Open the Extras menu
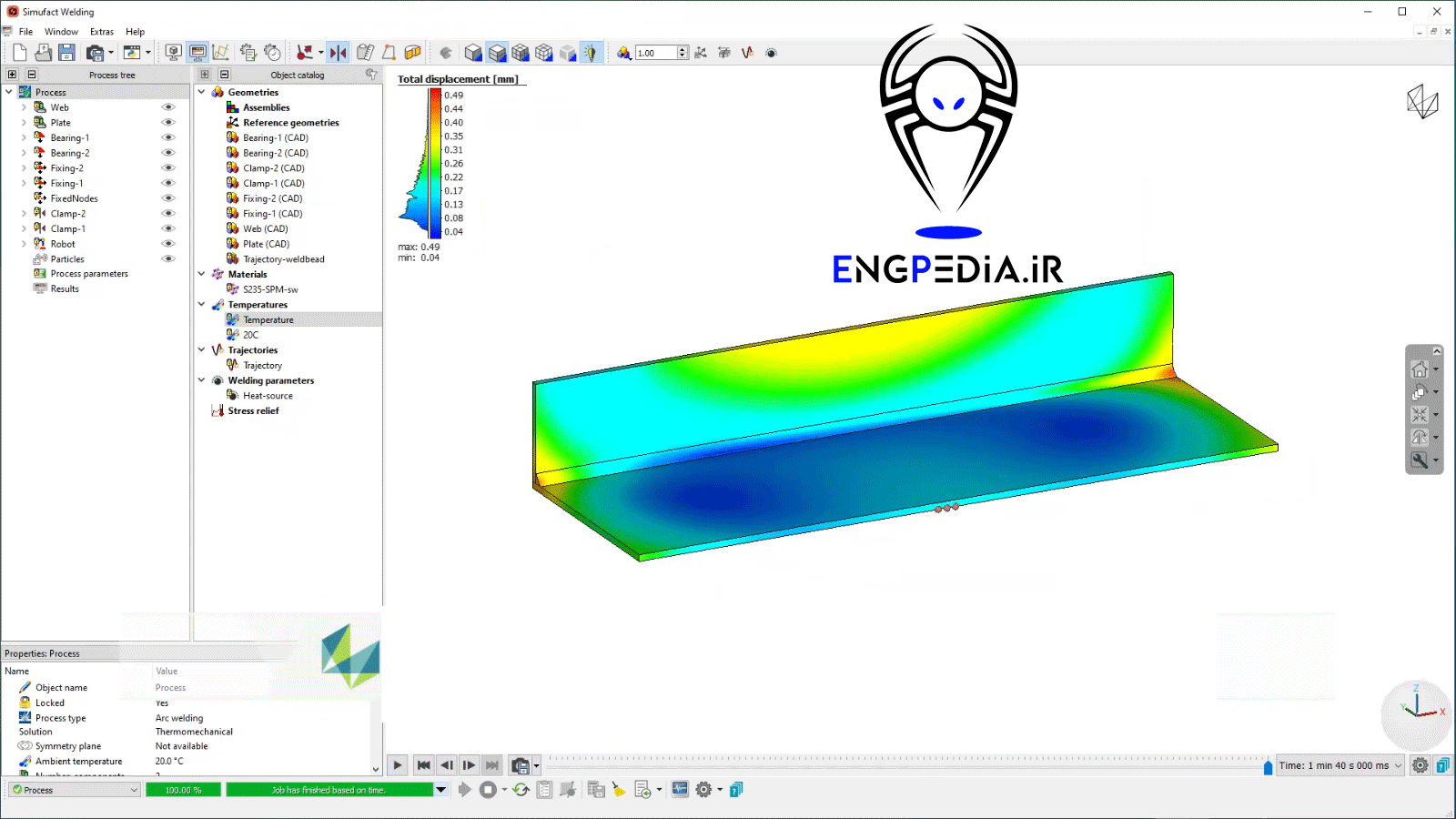Viewport: 1456px width, 819px height. 102,32
